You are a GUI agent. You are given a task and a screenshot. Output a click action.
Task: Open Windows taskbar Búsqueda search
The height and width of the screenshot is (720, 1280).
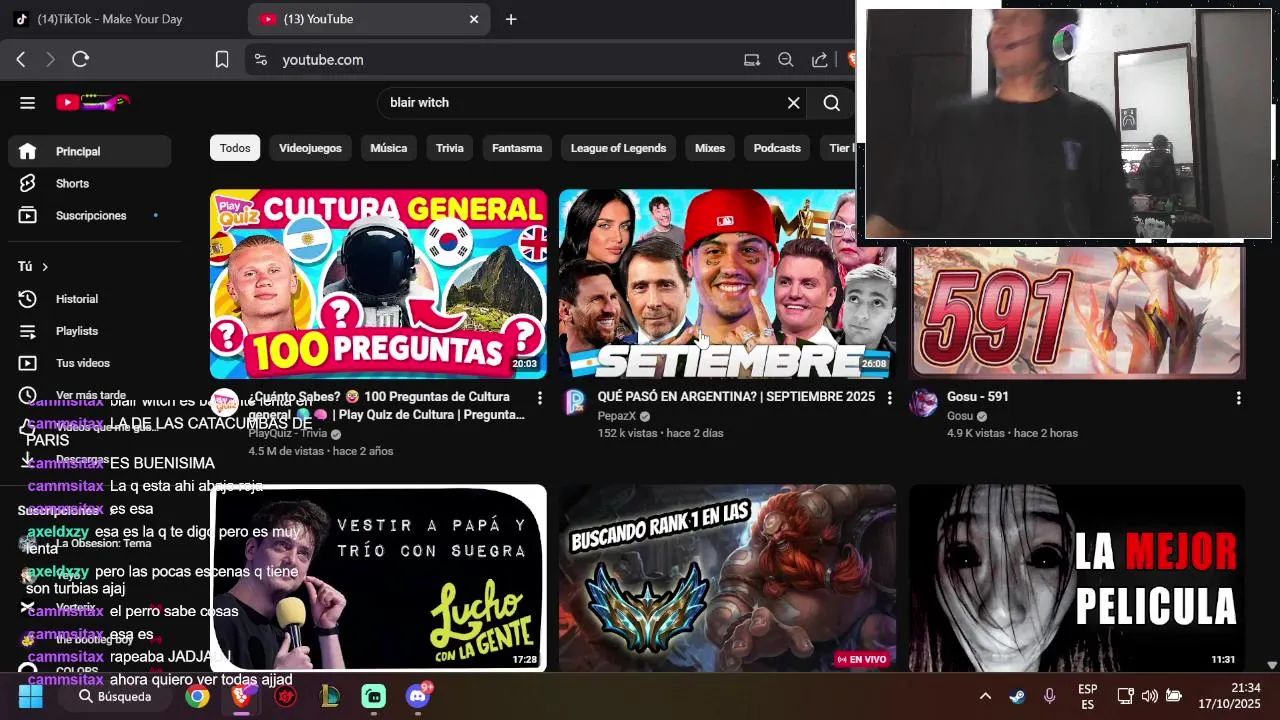[115, 696]
